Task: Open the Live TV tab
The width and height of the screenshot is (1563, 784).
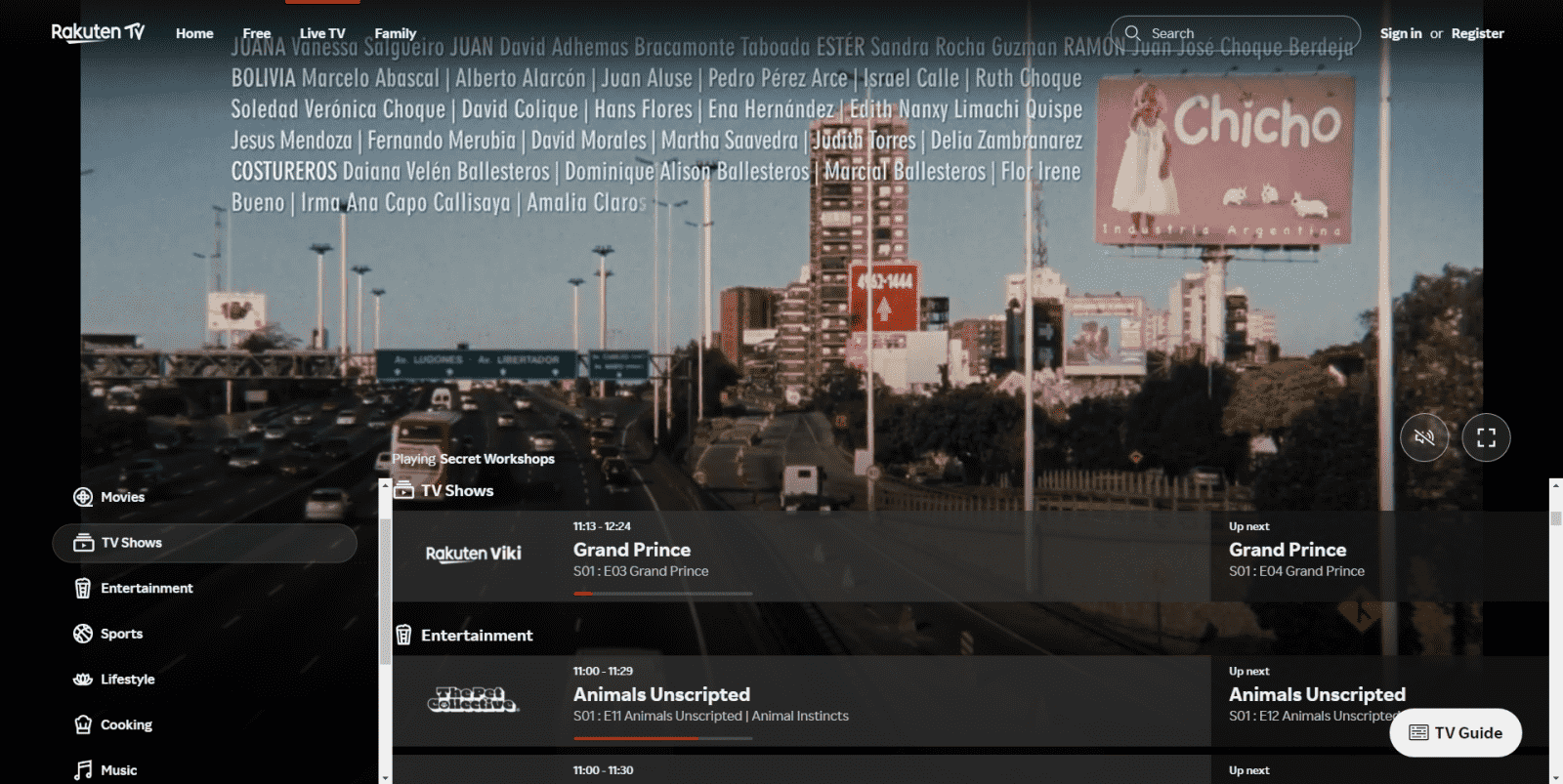Action: point(322,33)
